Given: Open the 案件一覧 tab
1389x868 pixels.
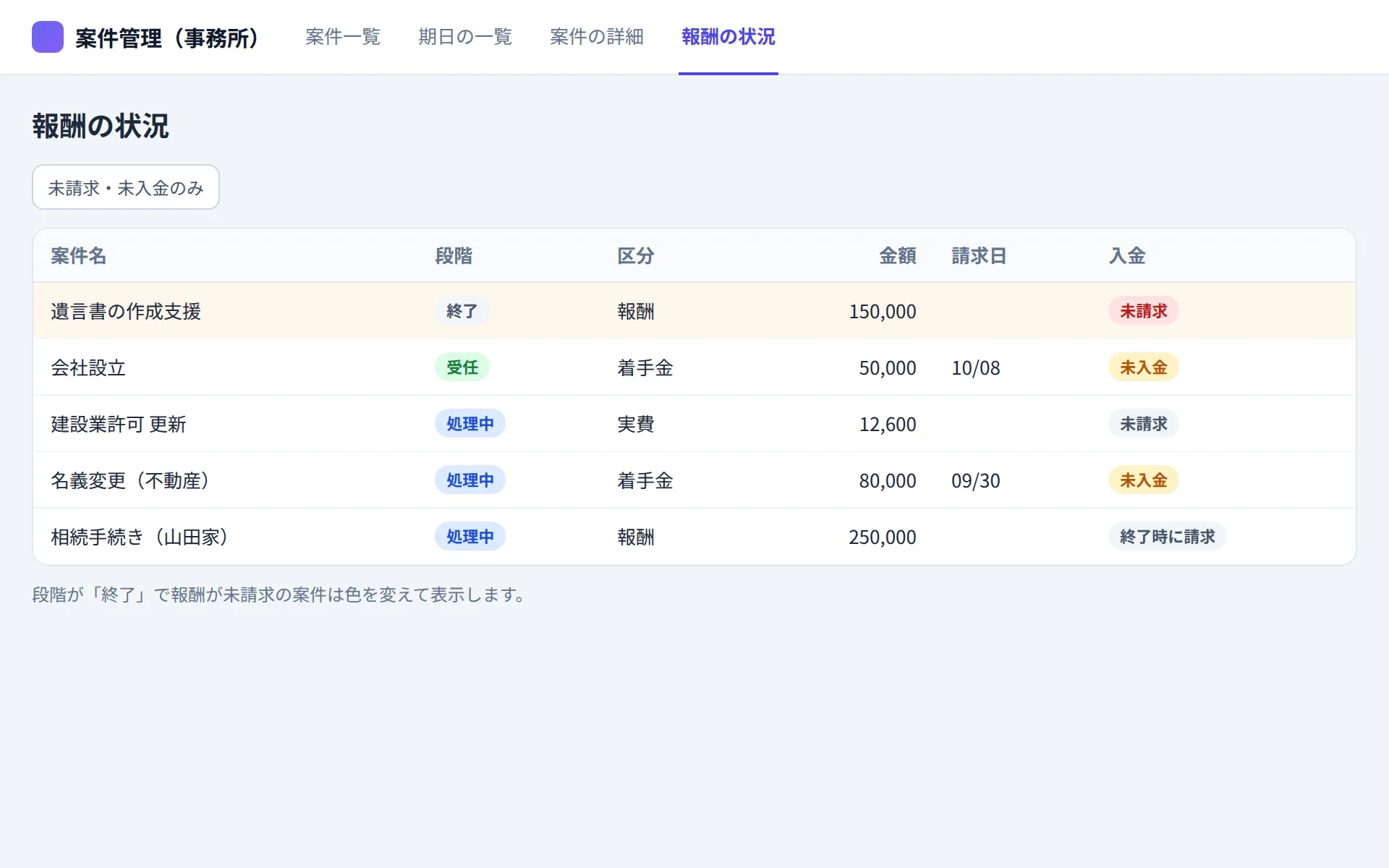Looking at the screenshot, I should coord(343,37).
